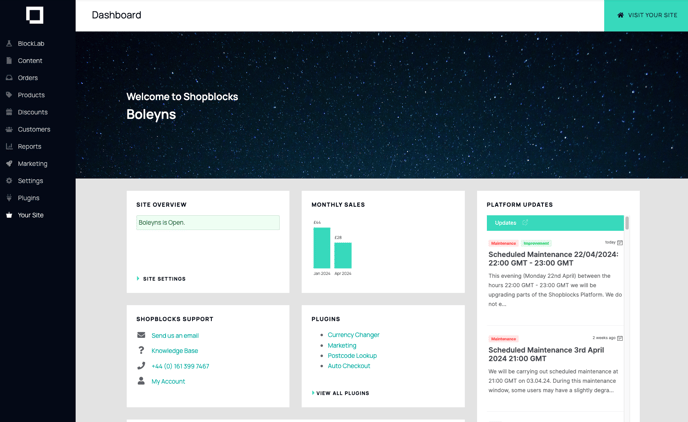Screen dimensions: 688x422
Task: Go to Marketing in the sidebar
Action: [32, 164]
